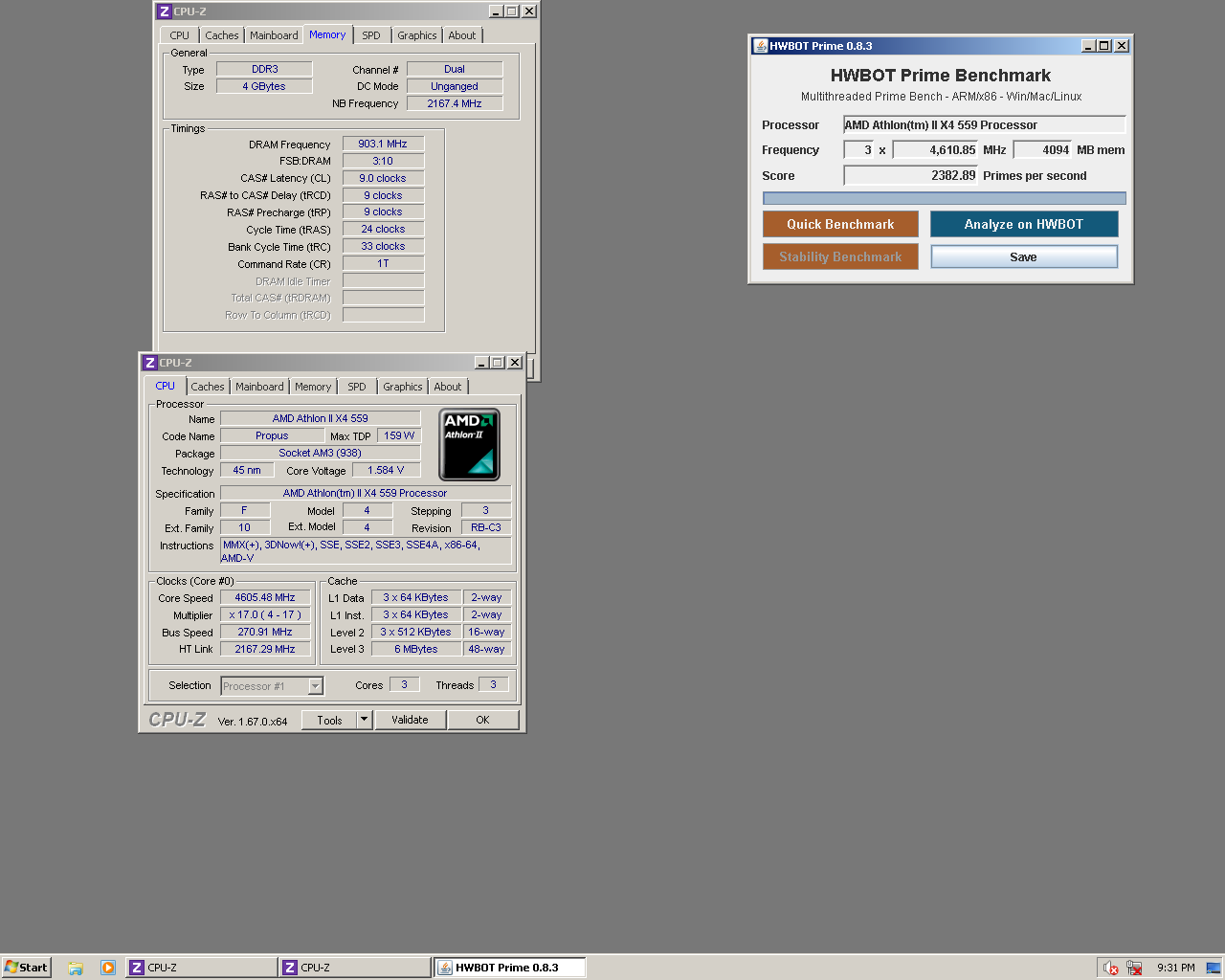Viewport: 1225px width, 980px height.
Task: Click the CPU-Z icon in the front window title bar
Action: pyautogui.click(x=150, y=363)
